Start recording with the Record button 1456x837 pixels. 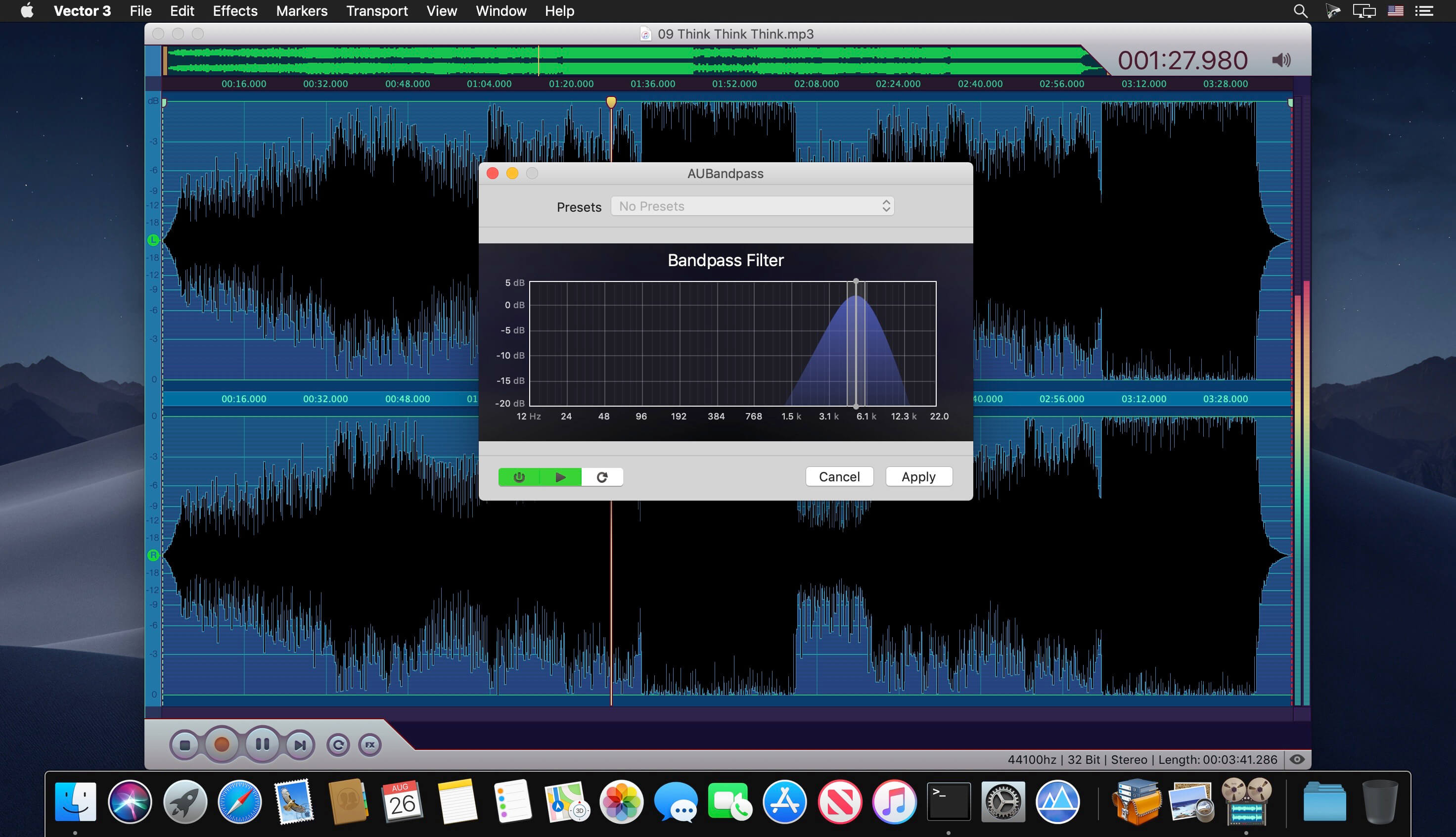(x=222, y=744)
